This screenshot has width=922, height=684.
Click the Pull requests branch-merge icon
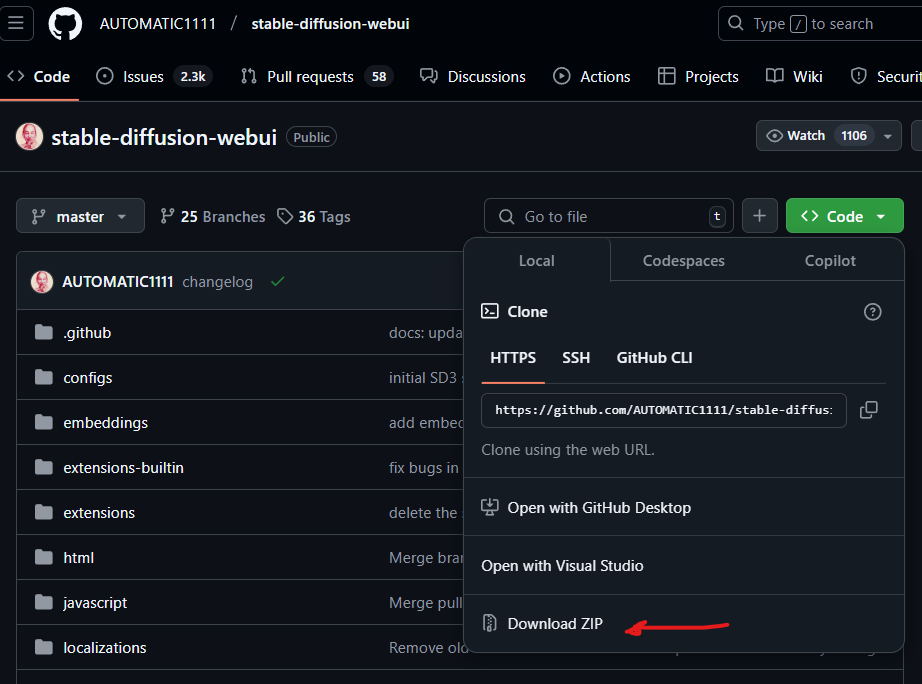[x=249, y=76]
